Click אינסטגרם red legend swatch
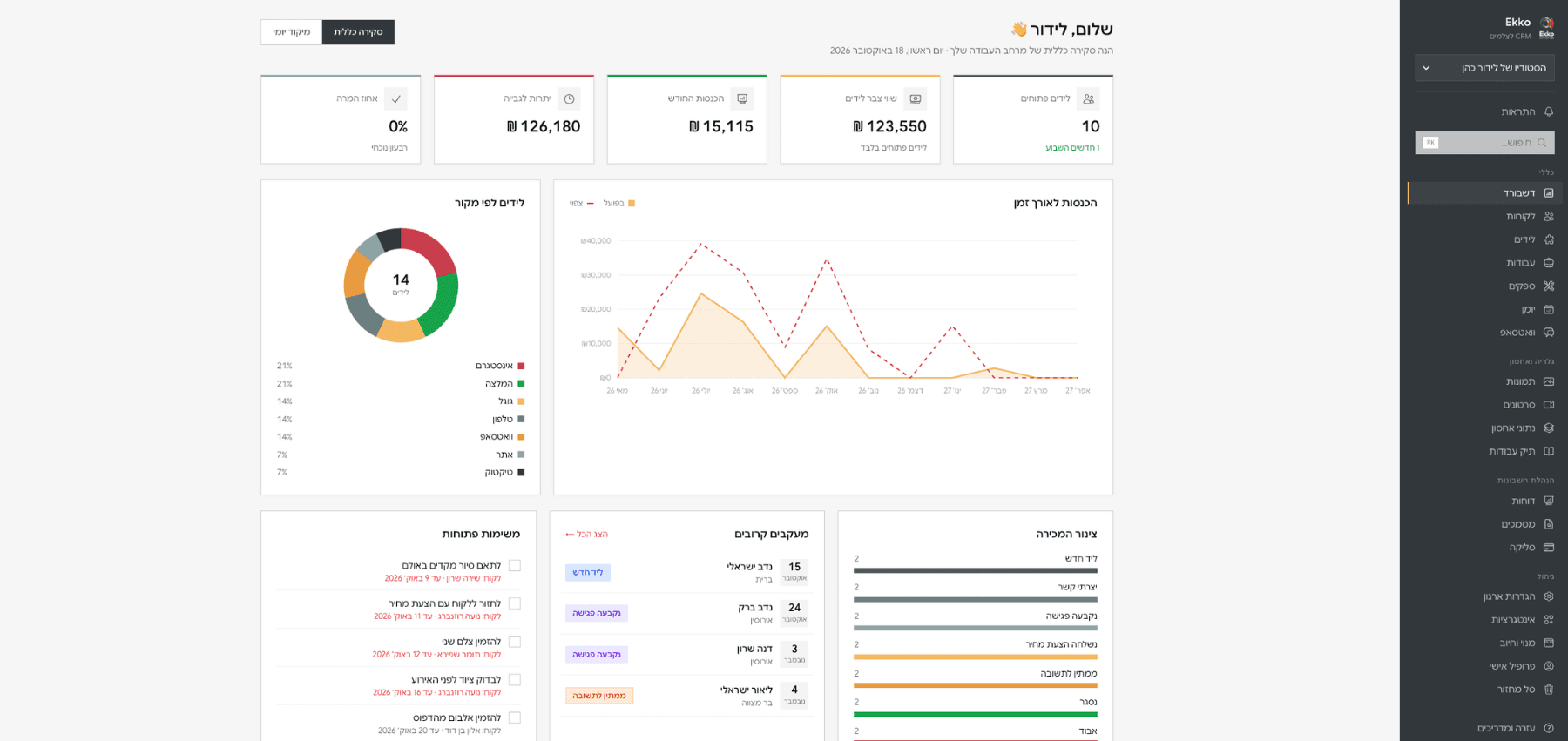This screenshot has width=1568, height=741. pyautogui.click(x=521, y=366)
